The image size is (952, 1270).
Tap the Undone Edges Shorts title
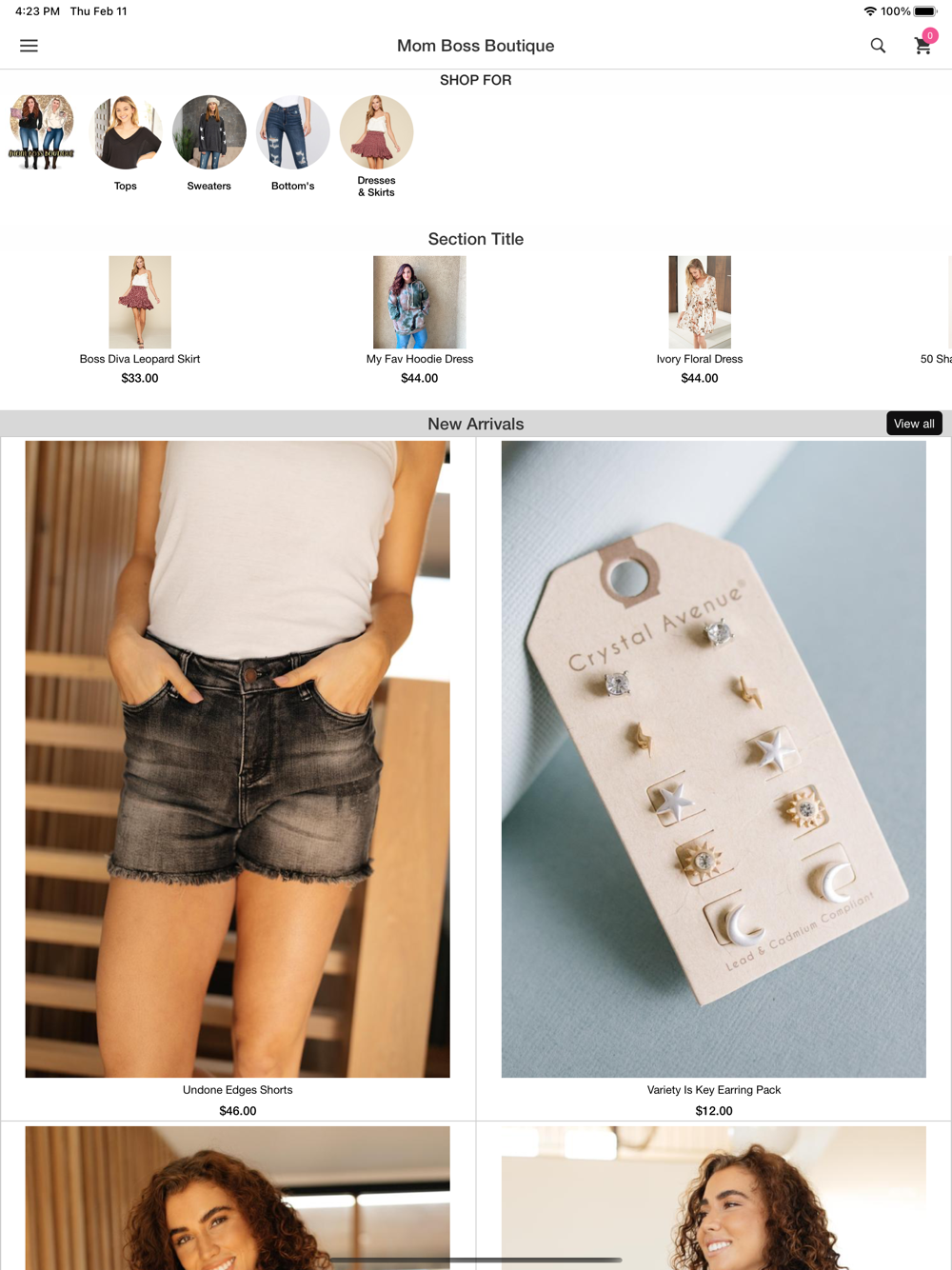click(238, 1090)
